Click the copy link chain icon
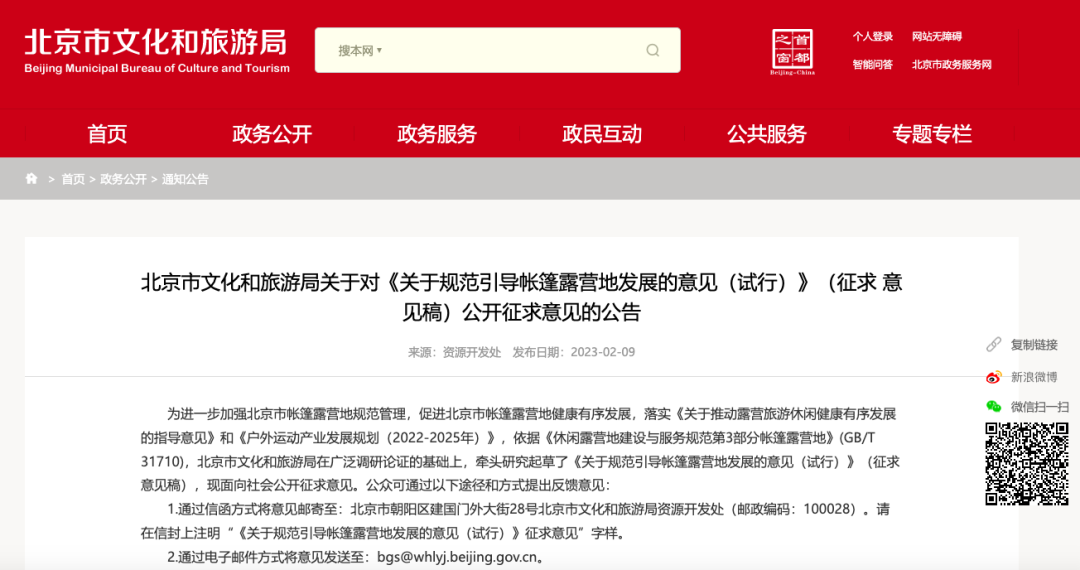This screenshot has height=570, width=1080. [x=993, y=344]
